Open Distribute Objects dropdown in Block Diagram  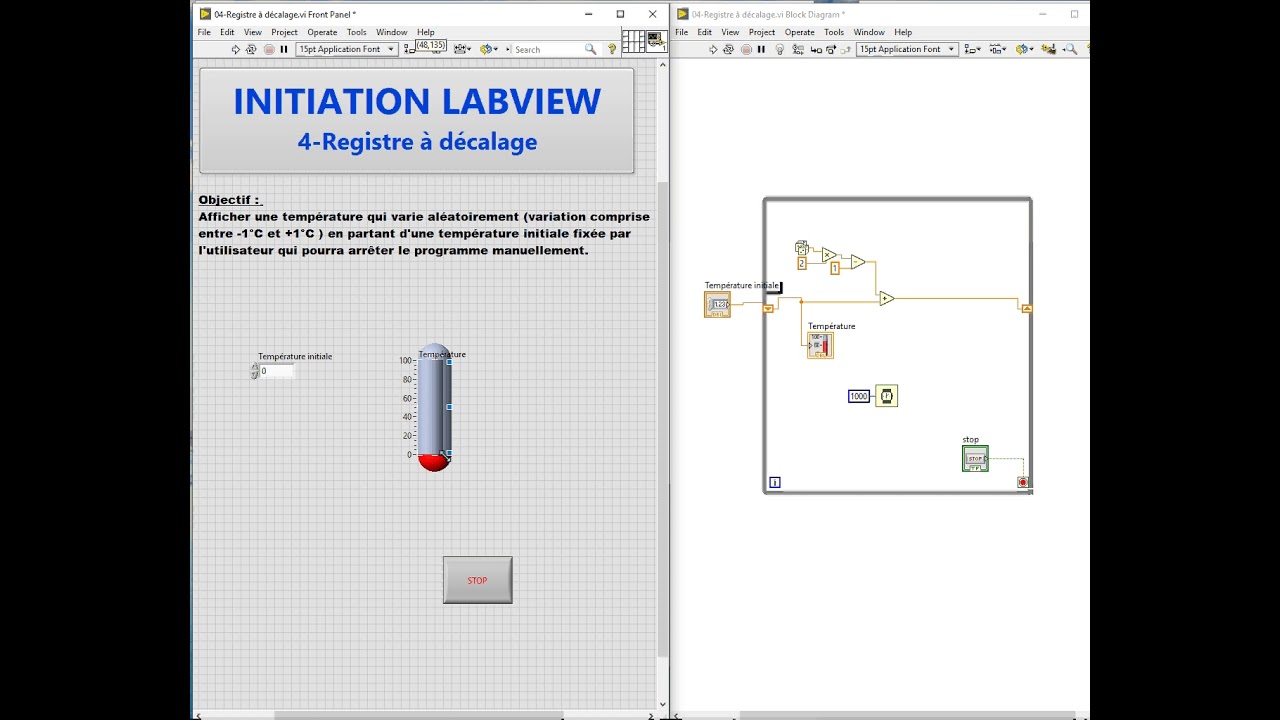997,49
